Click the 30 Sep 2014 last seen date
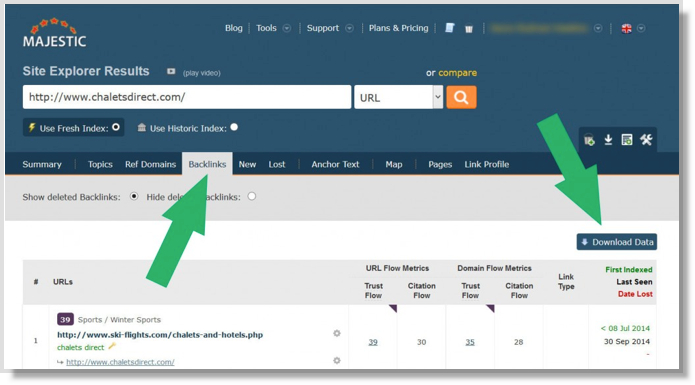 click(x=627, y=342)
